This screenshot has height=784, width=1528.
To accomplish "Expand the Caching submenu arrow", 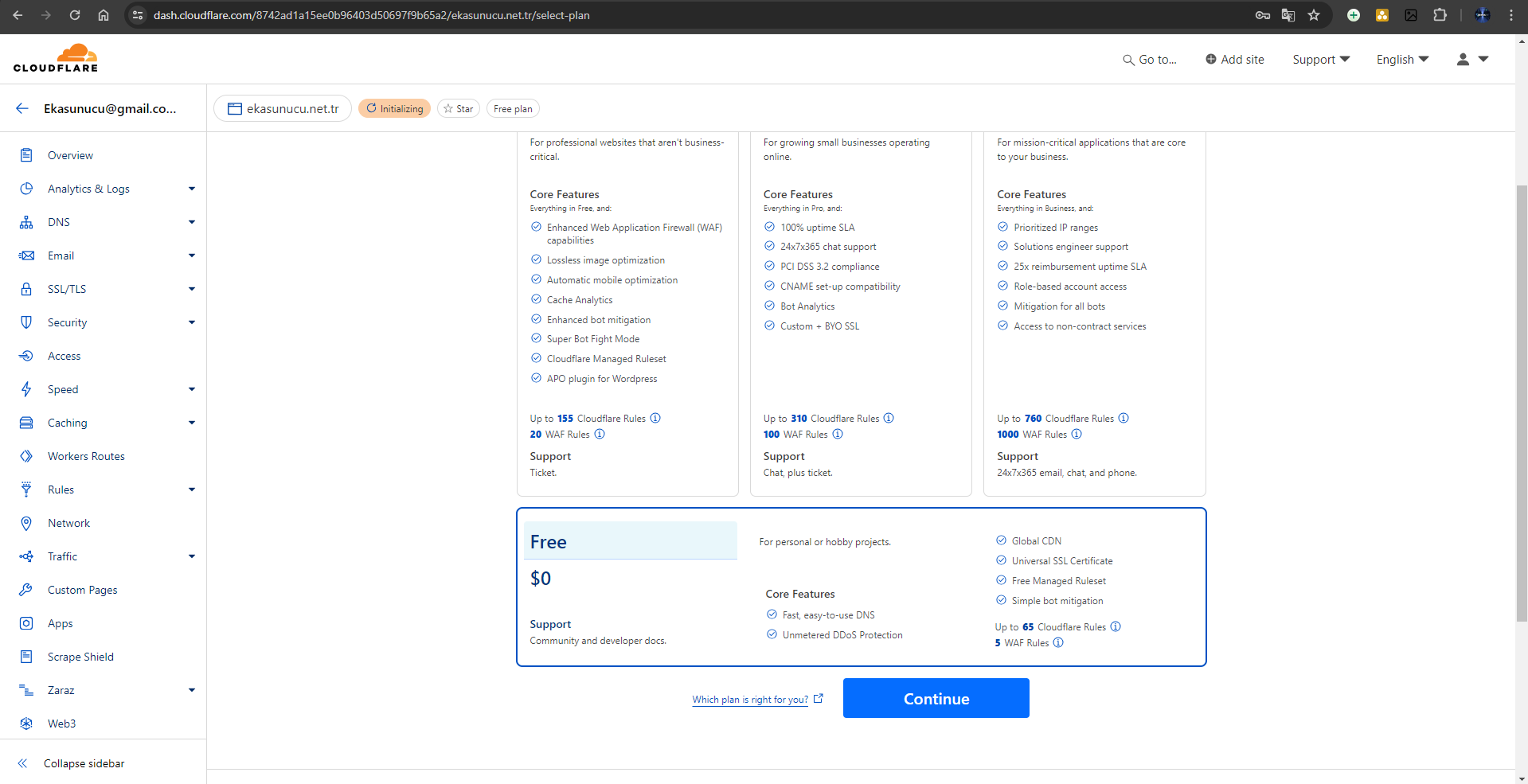I will click(192, 423).
